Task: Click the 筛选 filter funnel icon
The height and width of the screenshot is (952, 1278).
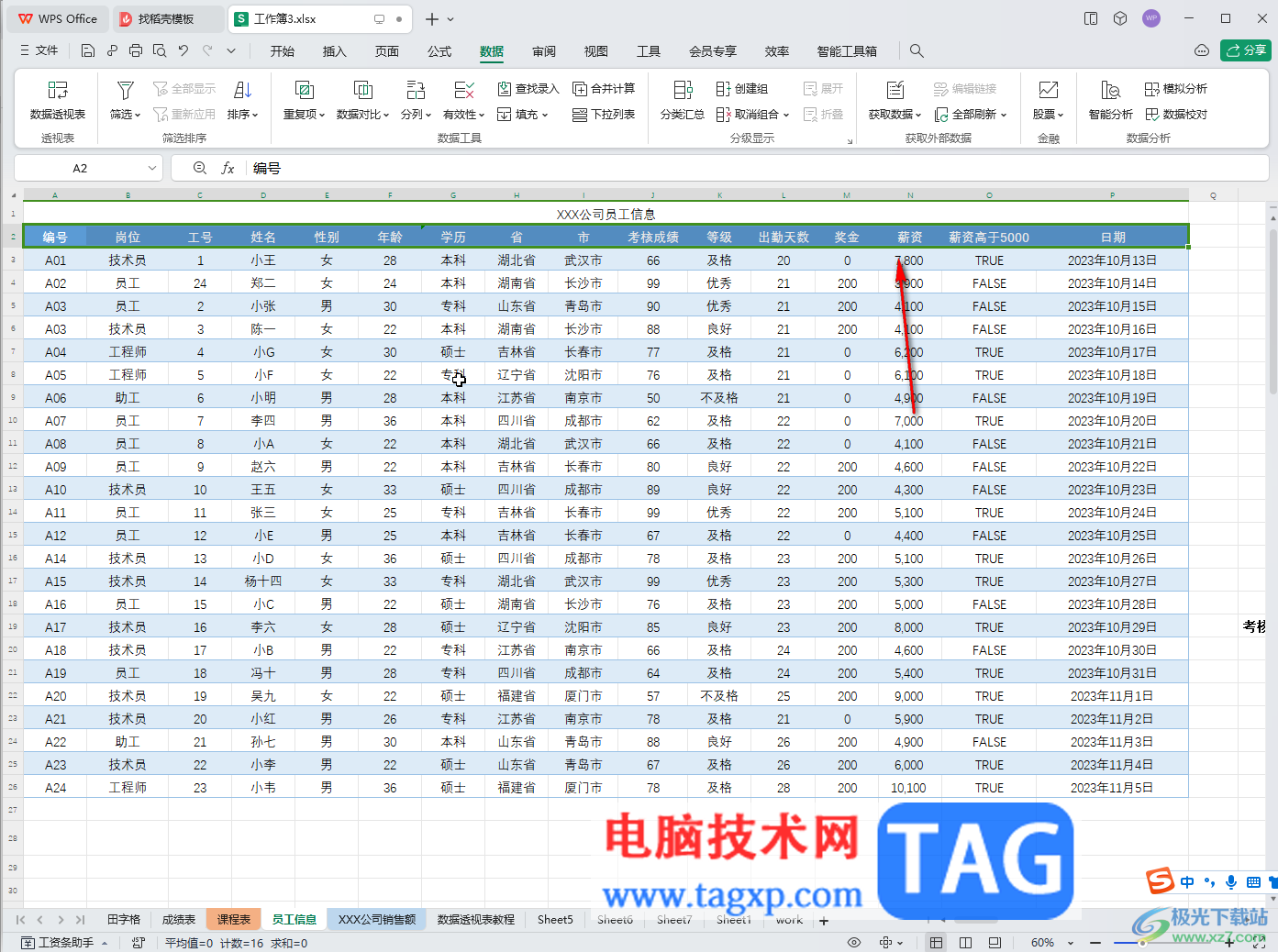Action: (126, 90)
